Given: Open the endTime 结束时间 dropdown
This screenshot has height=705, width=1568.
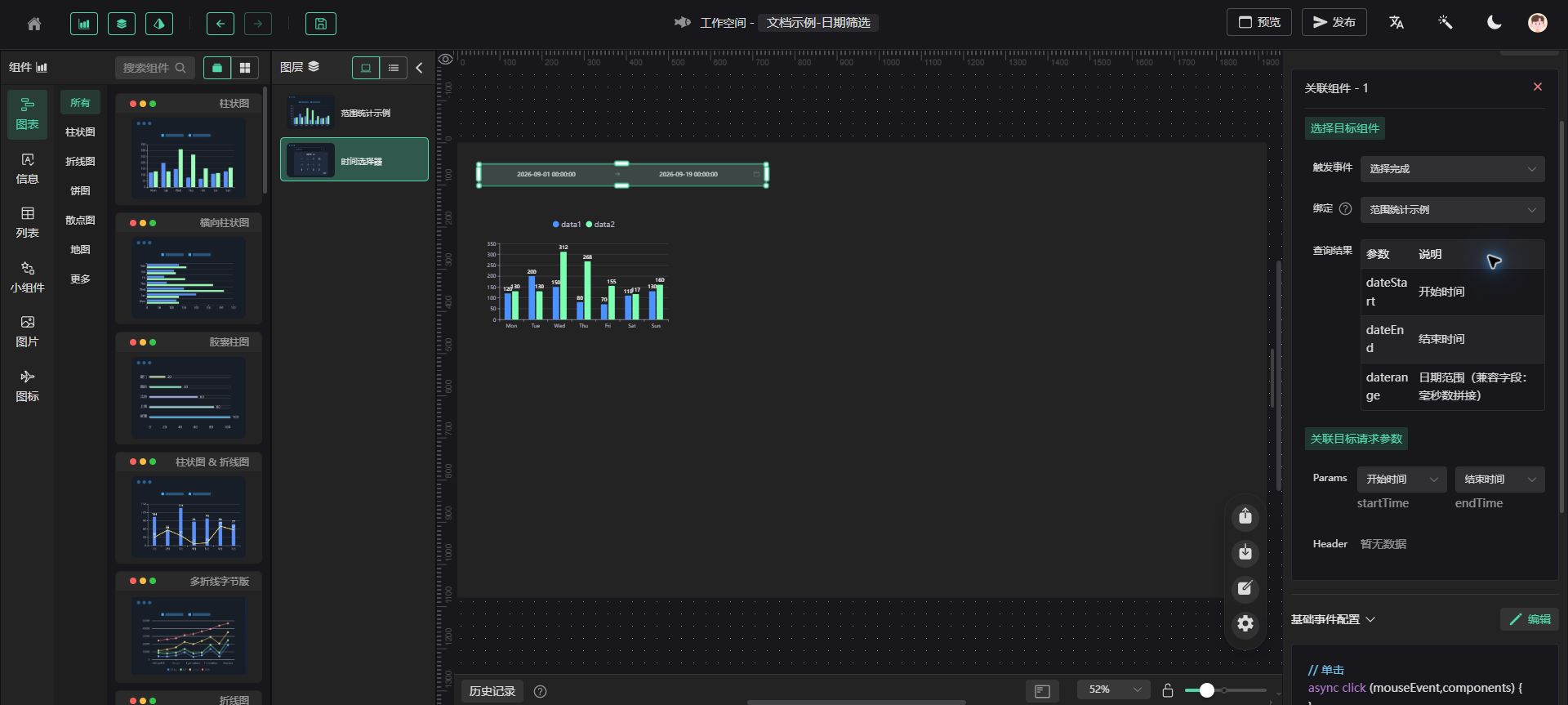Looking at the screenshot, I should [1499, 479].
